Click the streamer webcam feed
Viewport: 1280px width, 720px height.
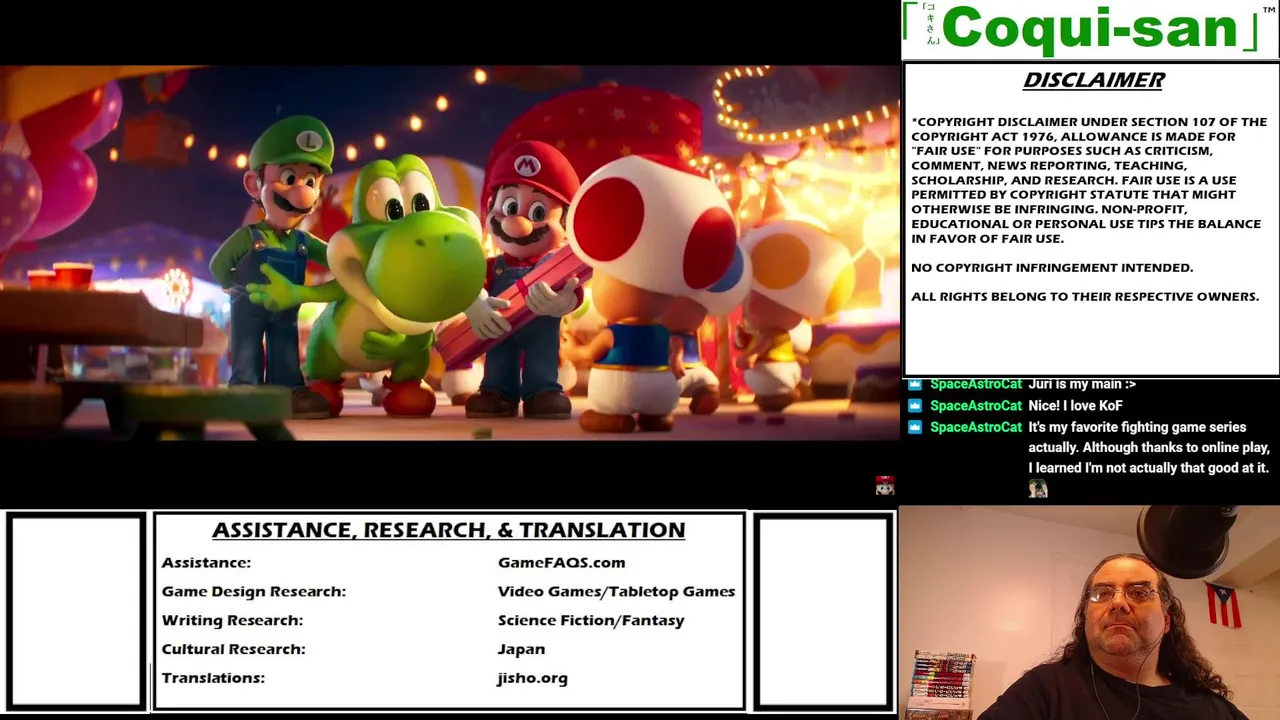(x=1089, y=613)
